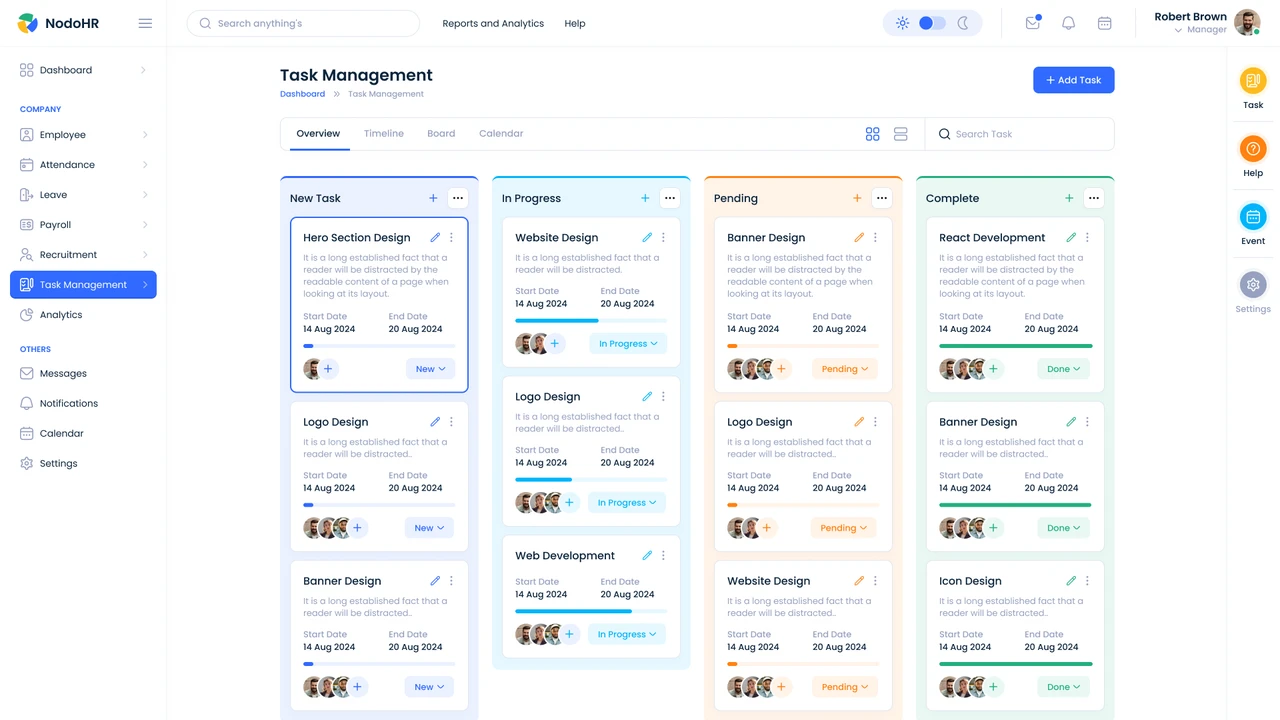Open New status dropdown on Hero Section Design
This screenshot has height=720, width=1280.
click(x=431, y=369)
